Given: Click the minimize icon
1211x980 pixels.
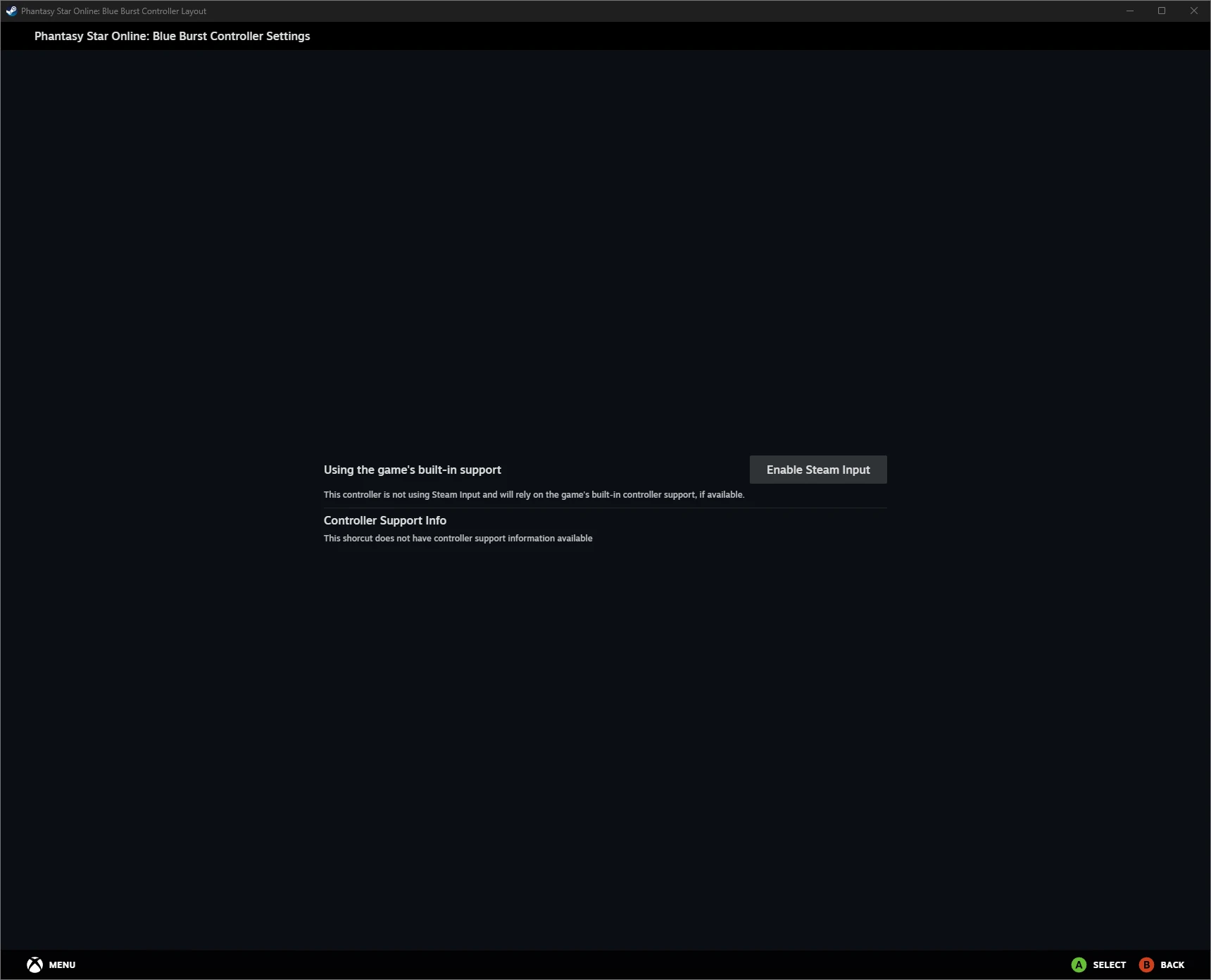Looking at the screenshot, I should coord(1129,11).
